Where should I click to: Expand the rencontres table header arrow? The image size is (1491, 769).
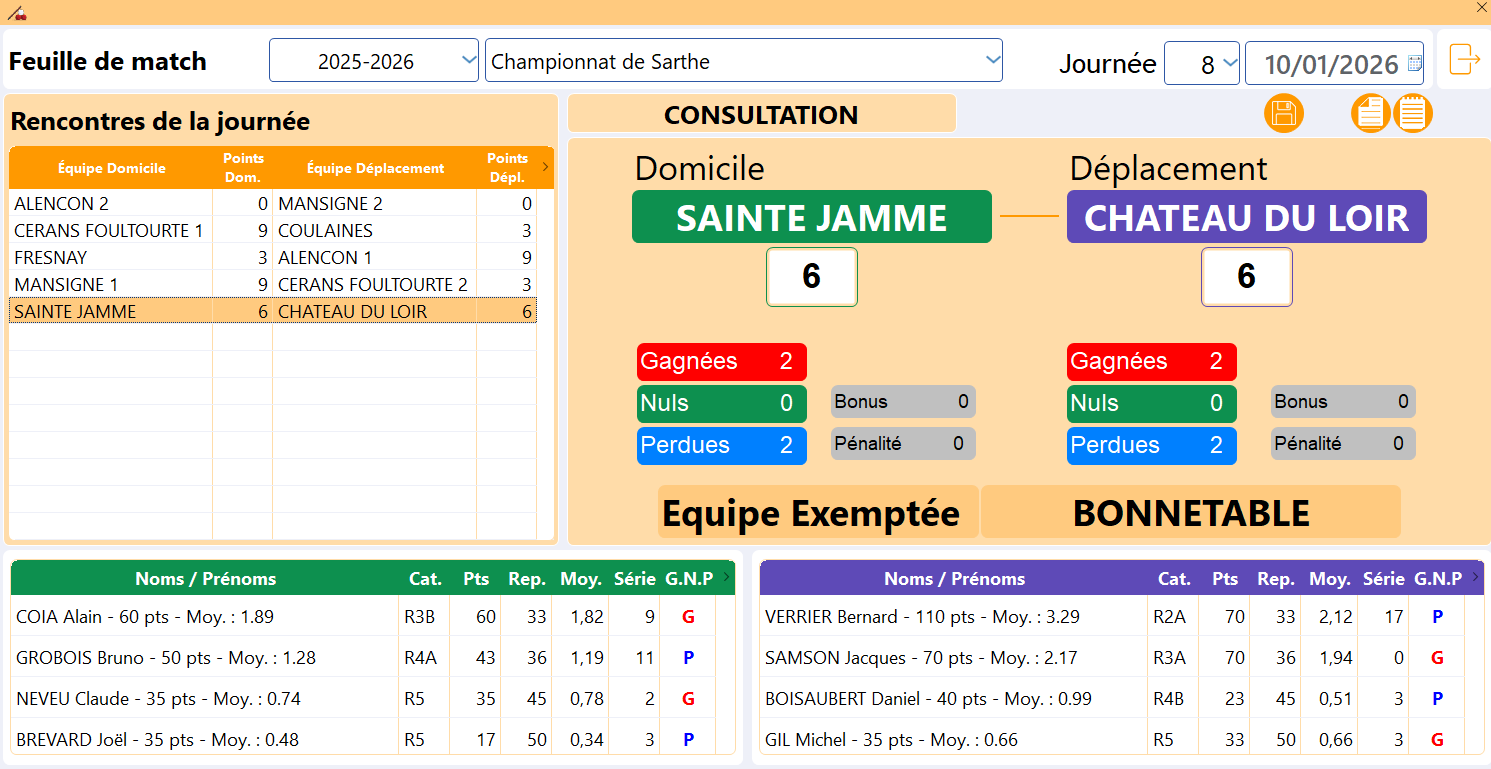(545, 167)
